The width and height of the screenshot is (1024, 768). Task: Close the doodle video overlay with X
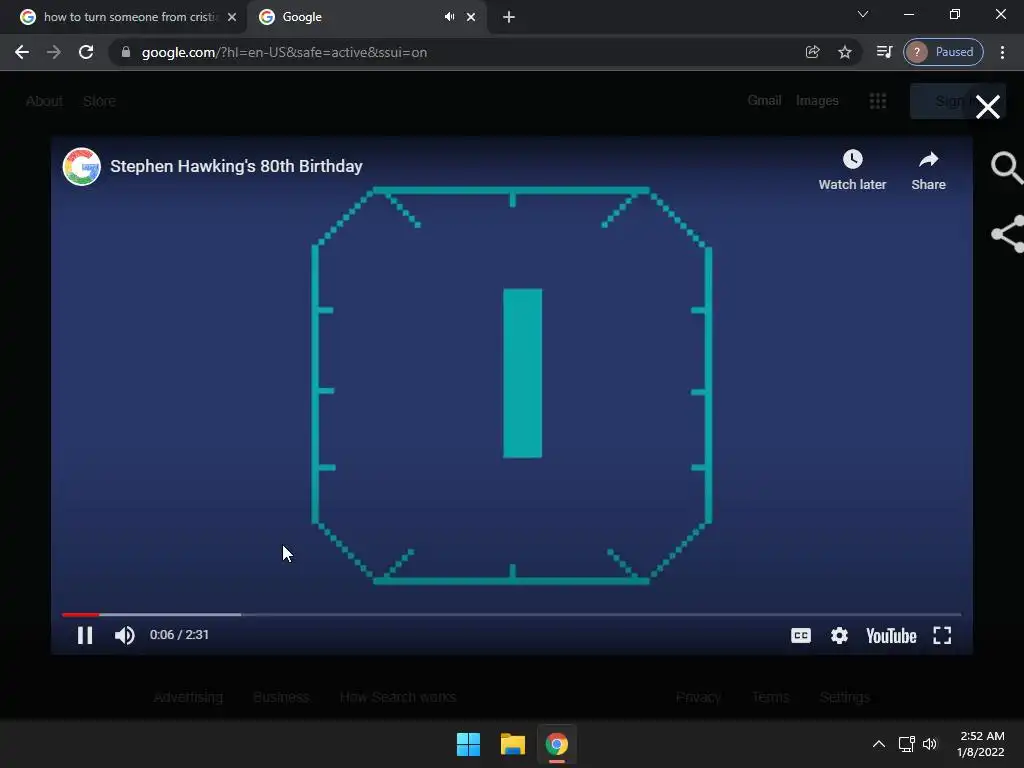coord(987,107)
